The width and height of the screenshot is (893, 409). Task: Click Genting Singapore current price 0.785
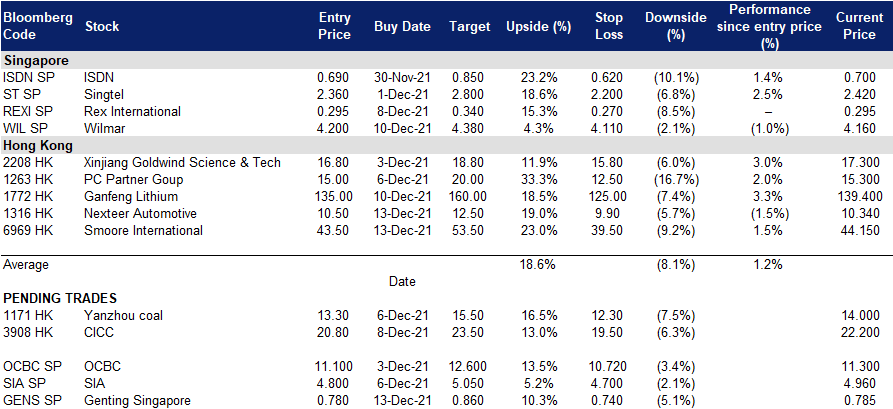pos(865,400)
